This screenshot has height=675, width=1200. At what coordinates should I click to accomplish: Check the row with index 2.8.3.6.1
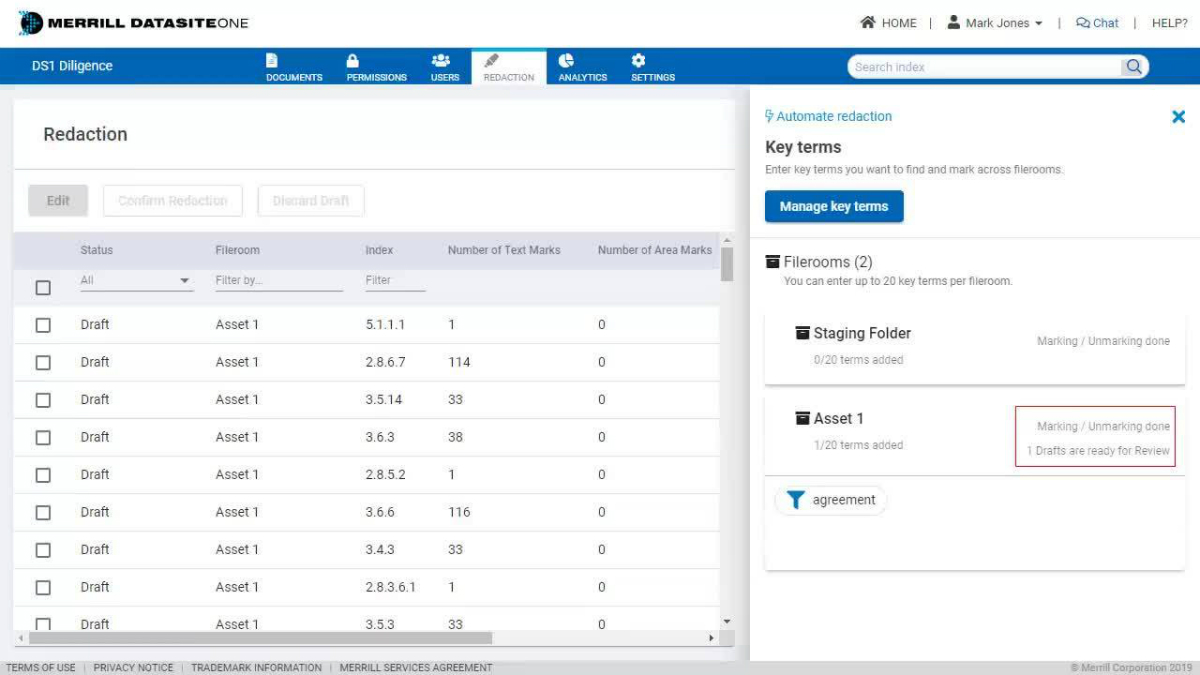click(x=43, y=587)
